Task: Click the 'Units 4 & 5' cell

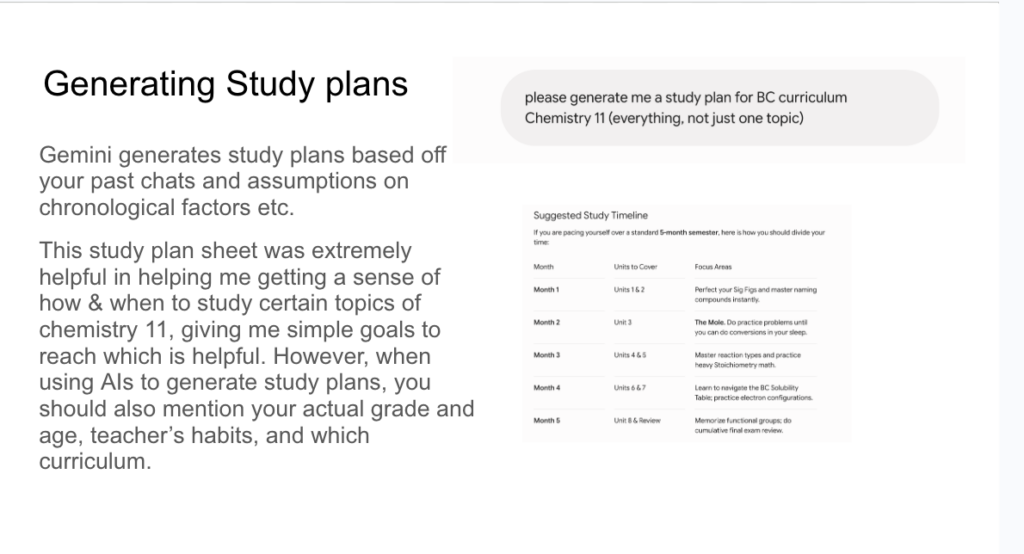Action: point(630,355)
